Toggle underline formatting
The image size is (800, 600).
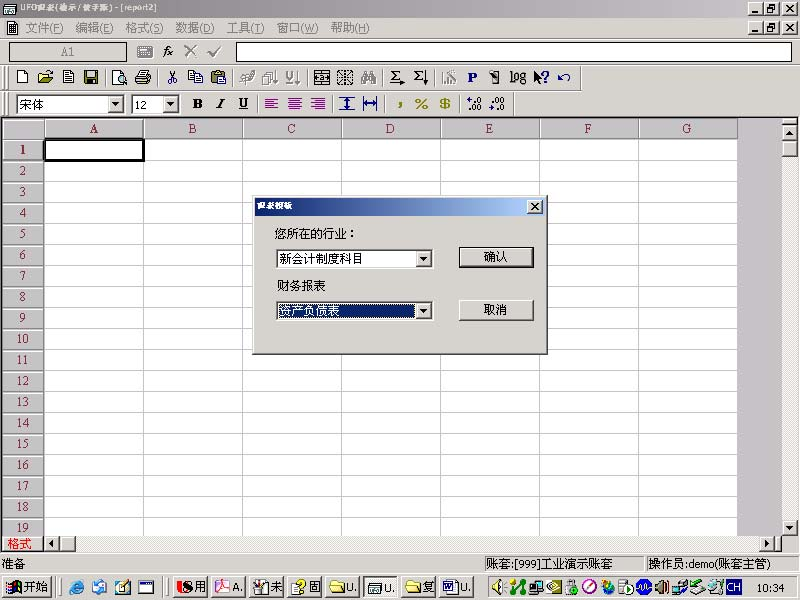click(x=243, y=104)
